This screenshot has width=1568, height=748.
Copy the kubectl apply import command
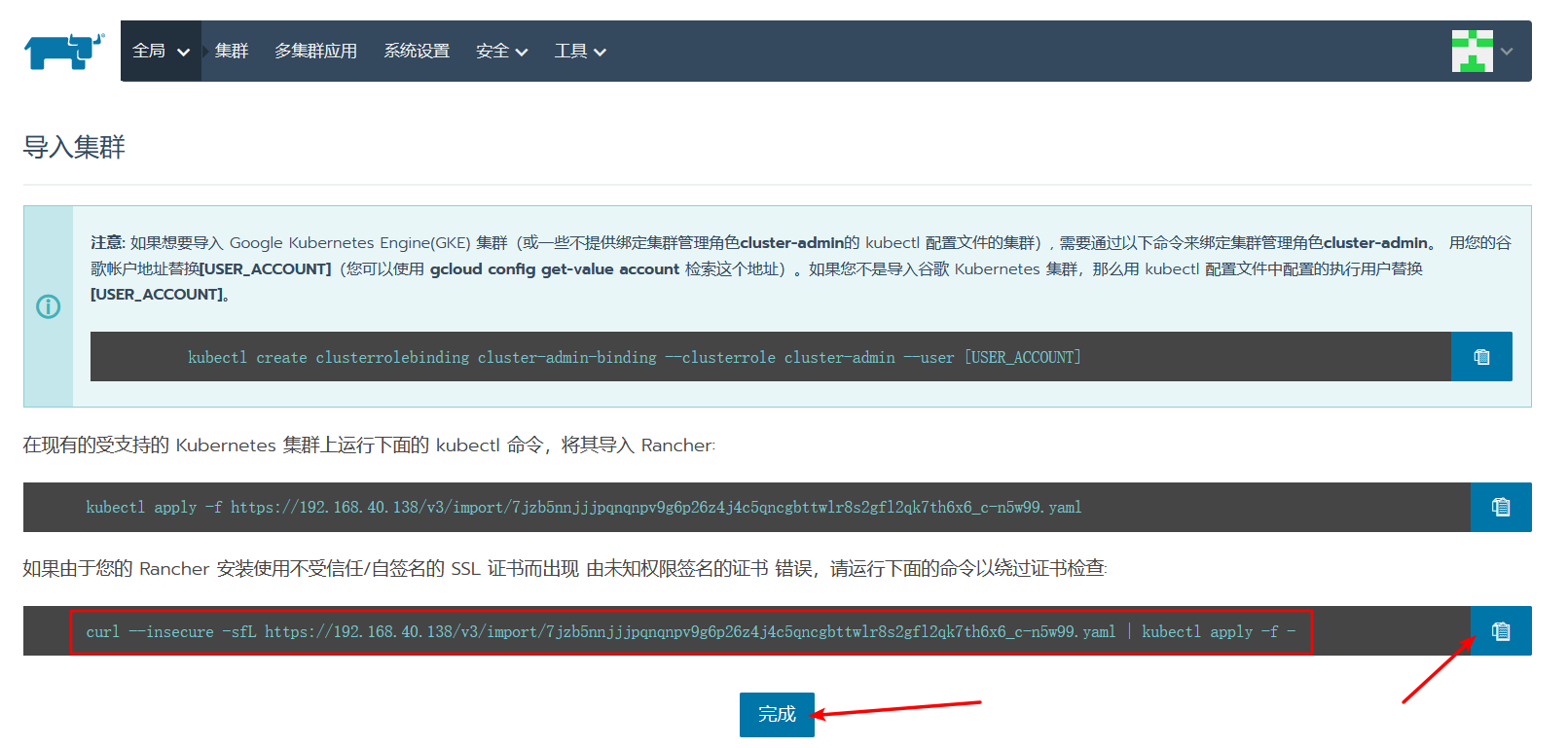tap(1501, 507)
